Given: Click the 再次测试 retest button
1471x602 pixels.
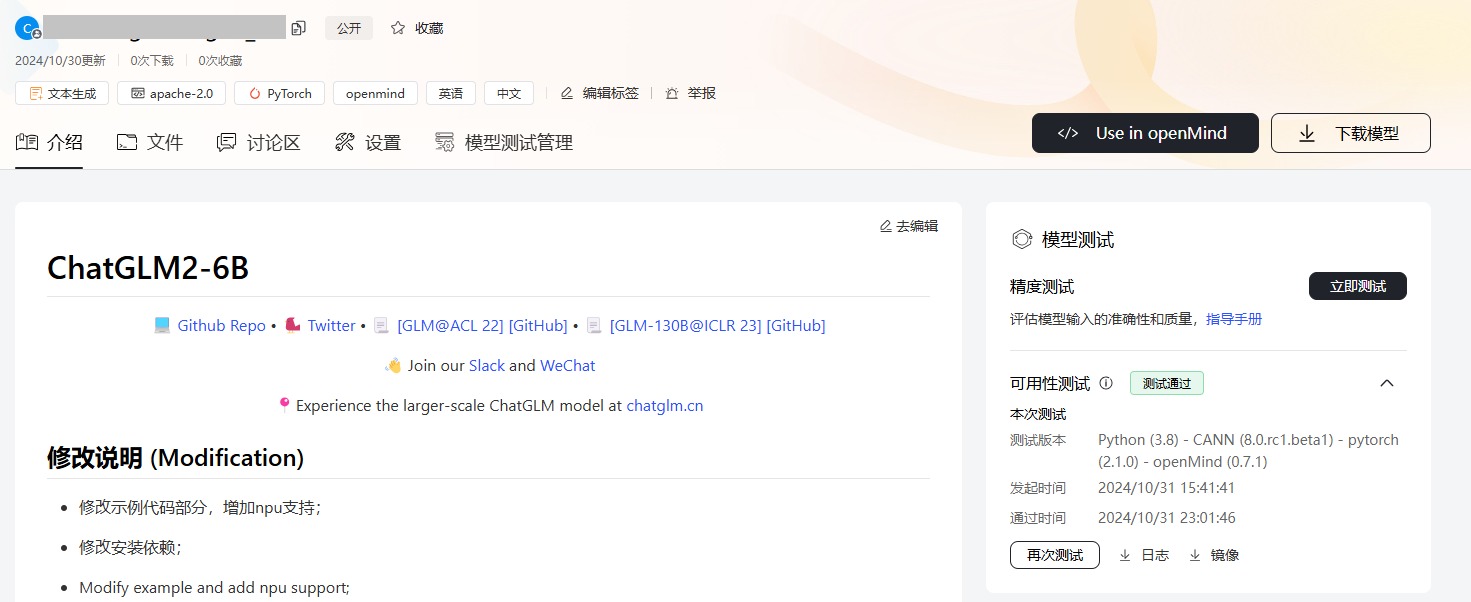Looking at the screenshot, I should [x=1054, y=555].
